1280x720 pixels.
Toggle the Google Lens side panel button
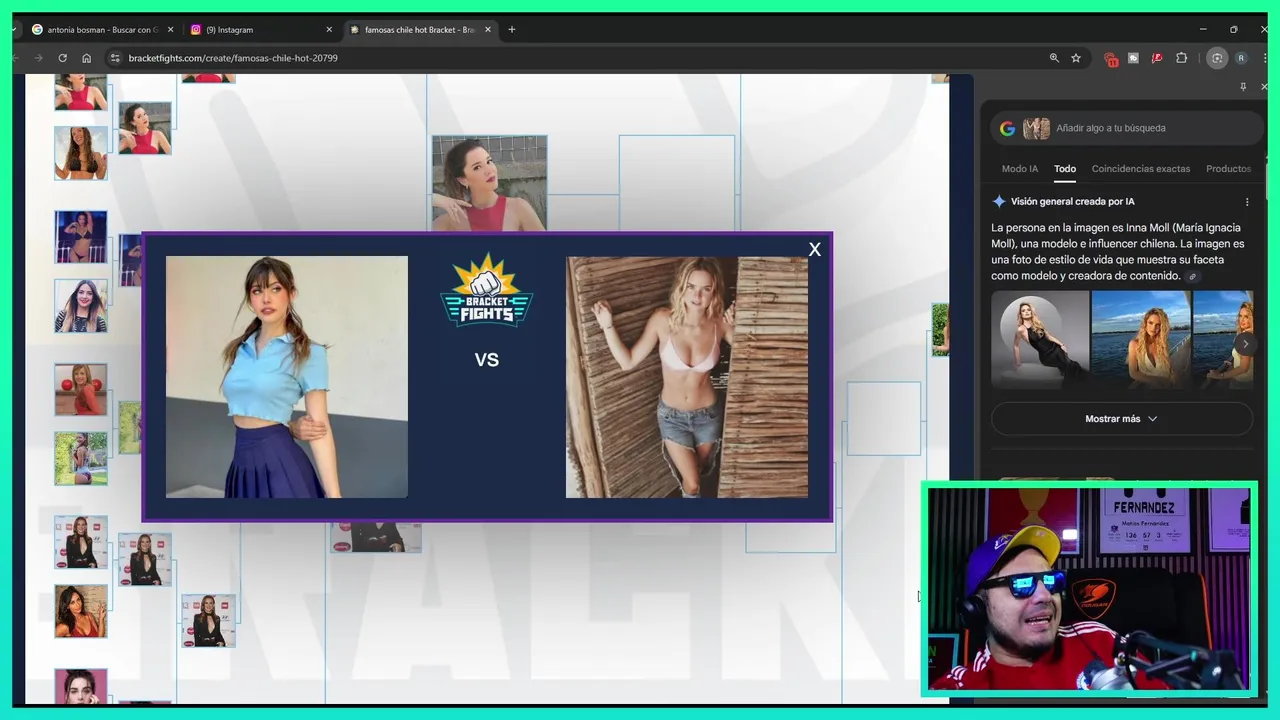point(1217,58)
